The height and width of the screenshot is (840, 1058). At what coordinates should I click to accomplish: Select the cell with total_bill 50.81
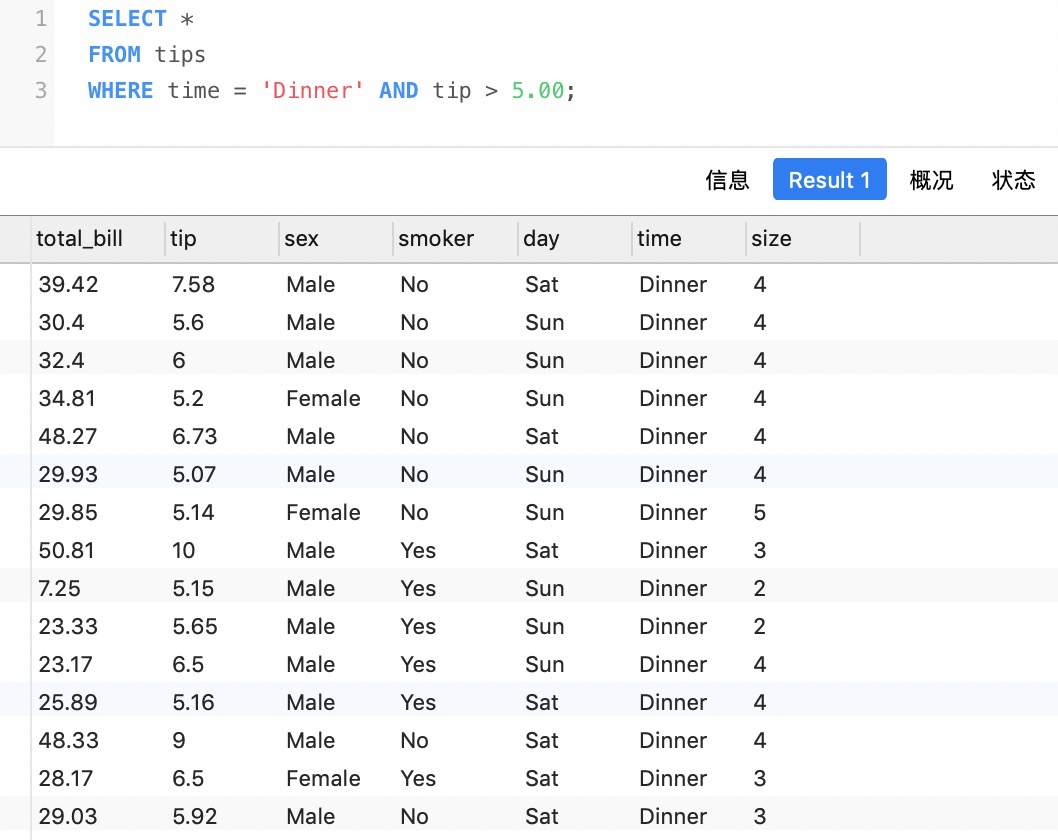pyautogui.click(x=66, y=551)
